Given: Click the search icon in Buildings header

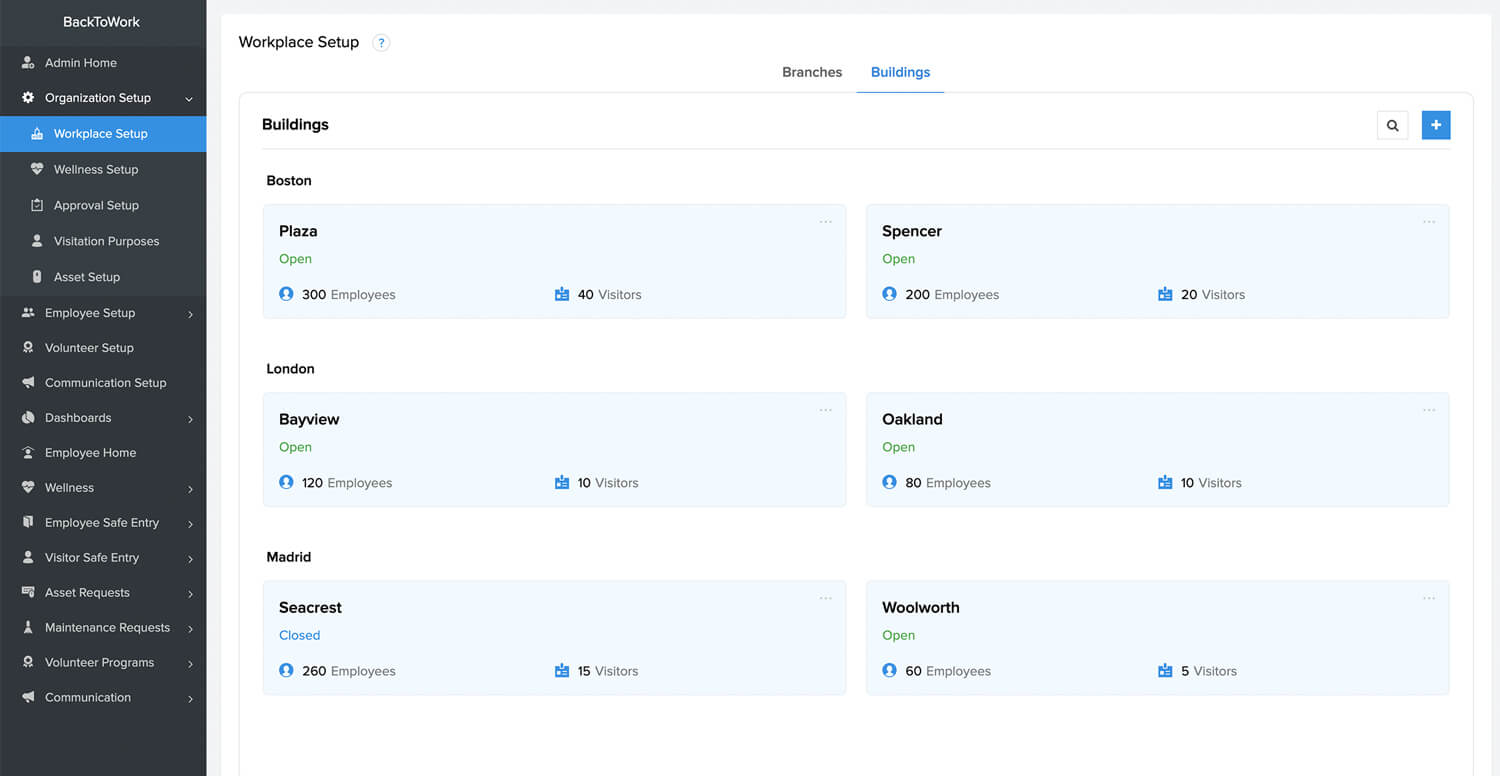Looking at the screenshot, I should (1392, 125).
